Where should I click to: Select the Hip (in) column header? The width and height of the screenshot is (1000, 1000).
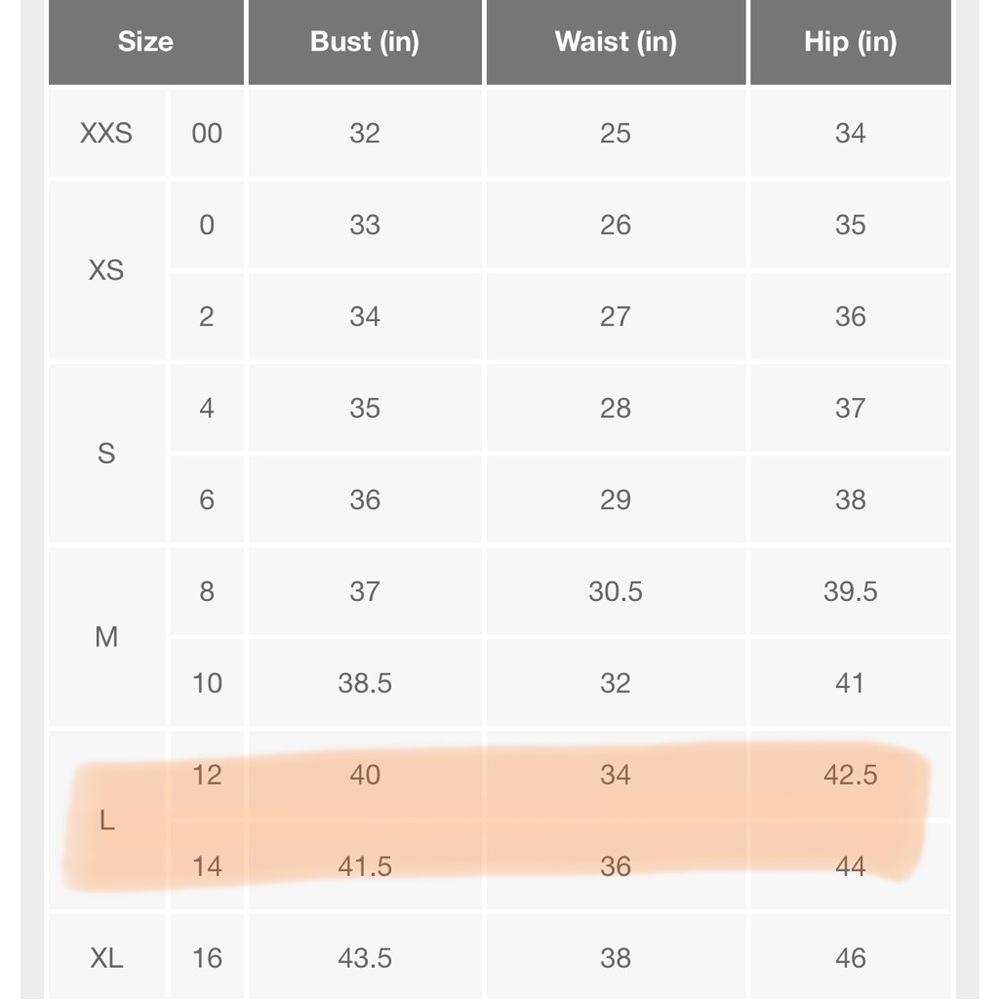click(x=850, y=42)
